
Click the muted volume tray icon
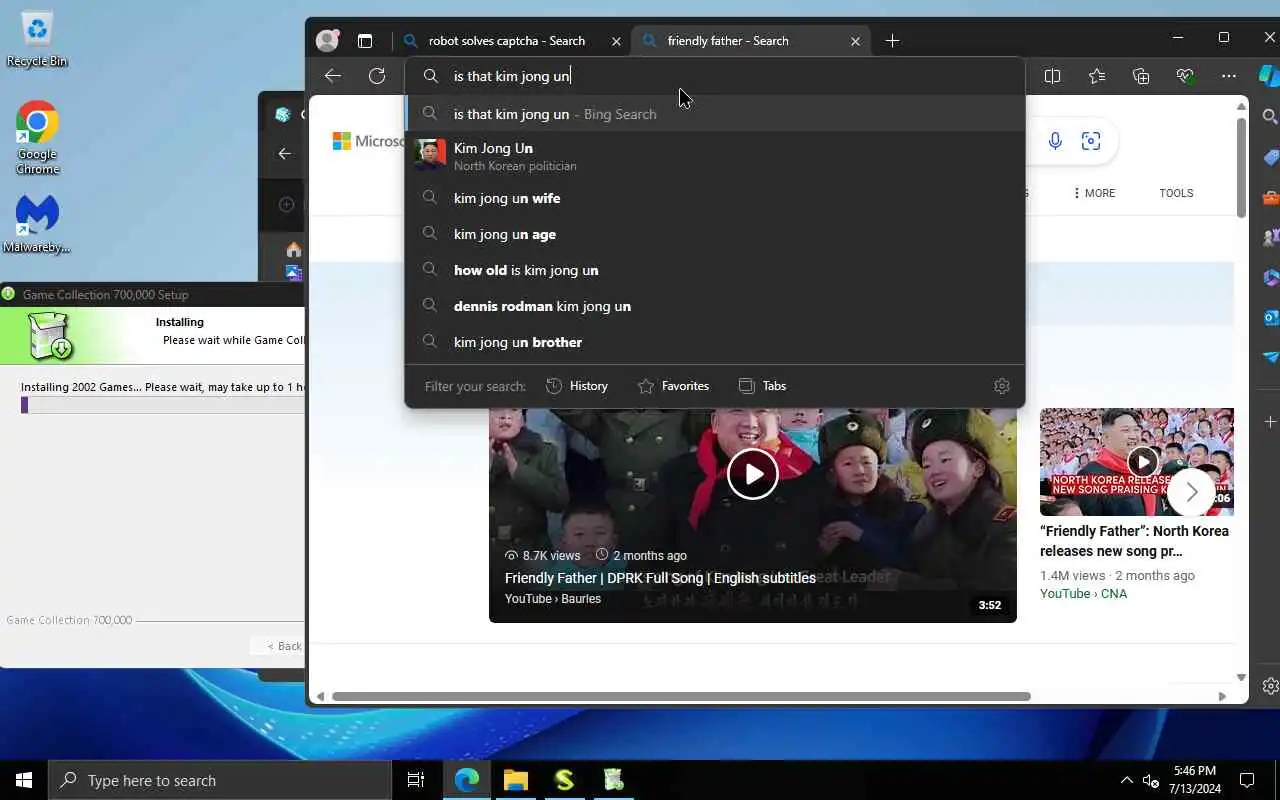point(1151,780)
